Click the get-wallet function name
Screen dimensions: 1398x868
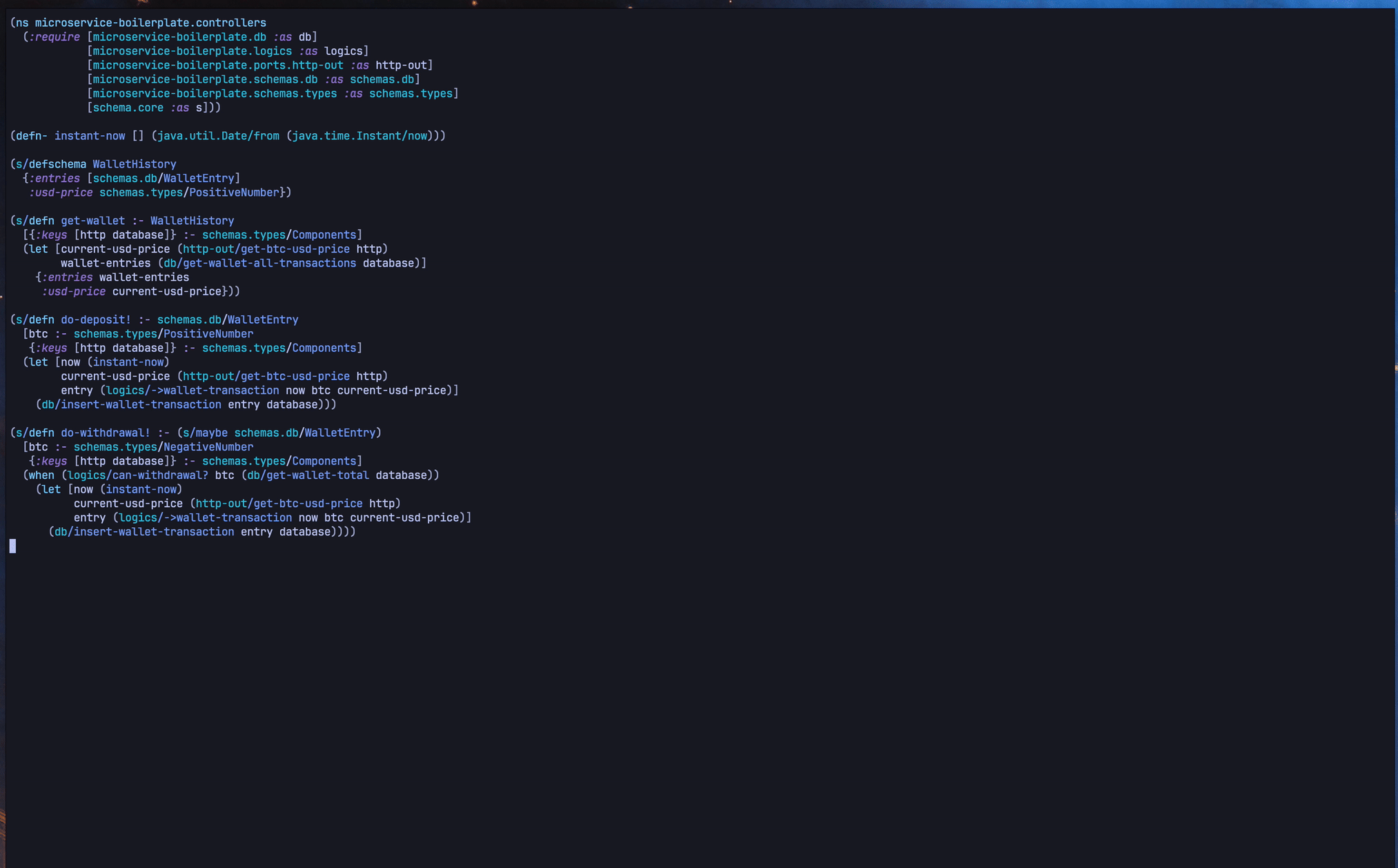[x=92, y=221]
